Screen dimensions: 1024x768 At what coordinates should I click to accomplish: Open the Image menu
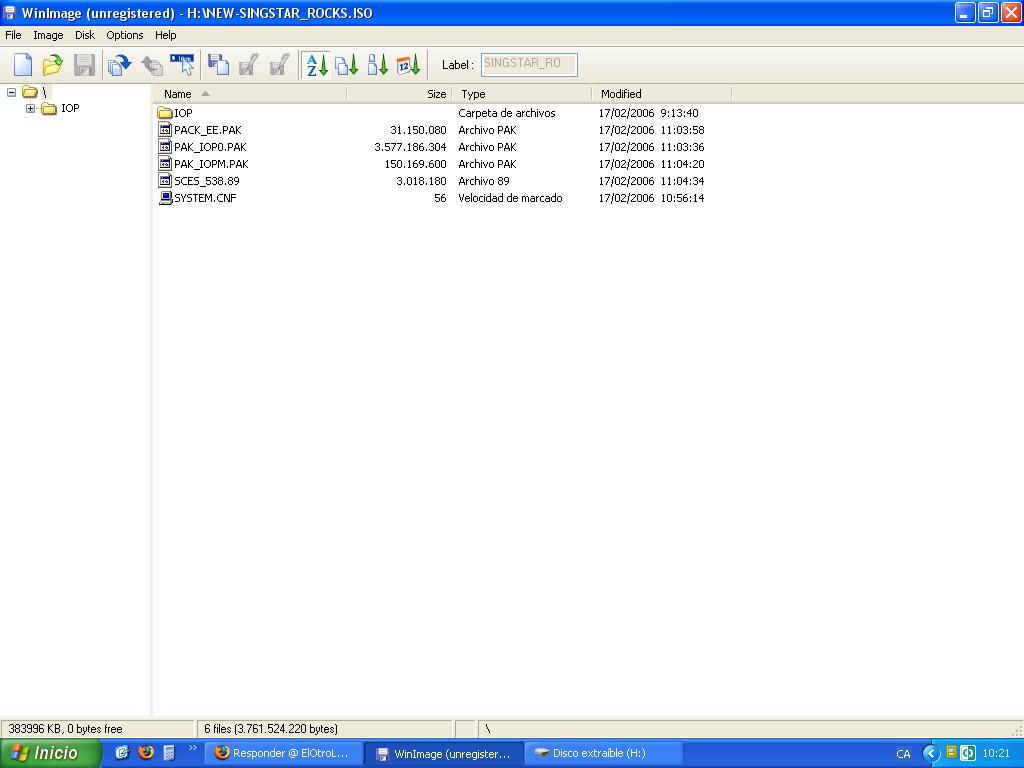click(48, 35)
